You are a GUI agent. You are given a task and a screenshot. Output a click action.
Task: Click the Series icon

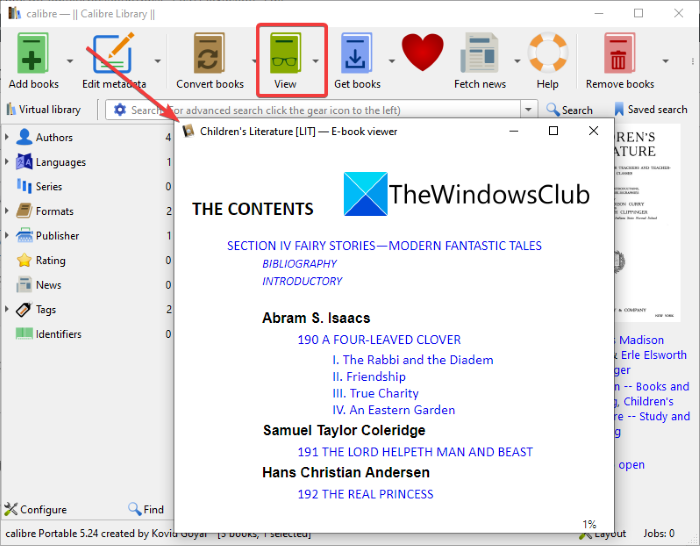click(x=24, y=186)
